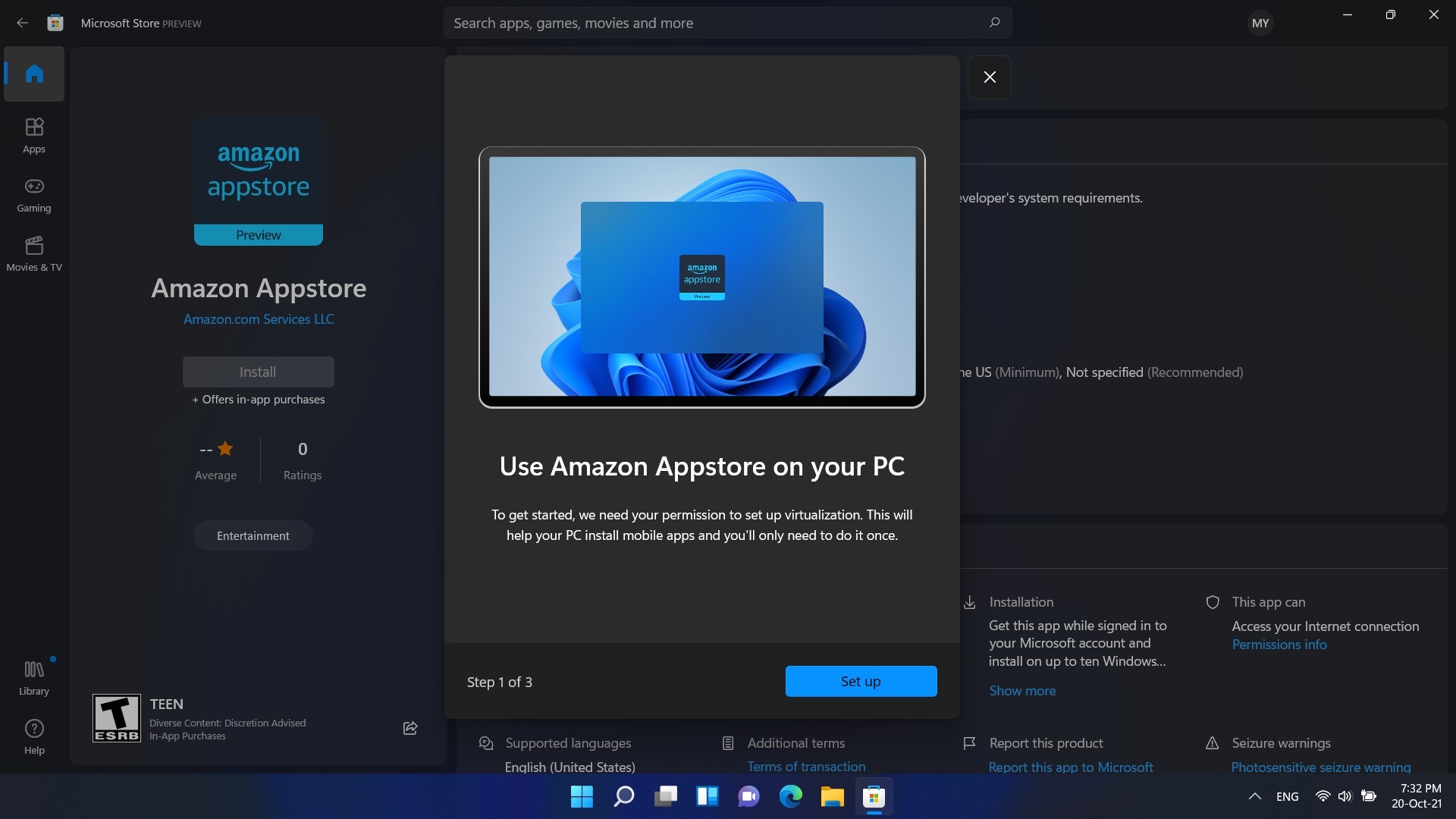Close the Amazon Appstore setup dialog
The height and width of the screenshot is (819, 1456).
990,77
